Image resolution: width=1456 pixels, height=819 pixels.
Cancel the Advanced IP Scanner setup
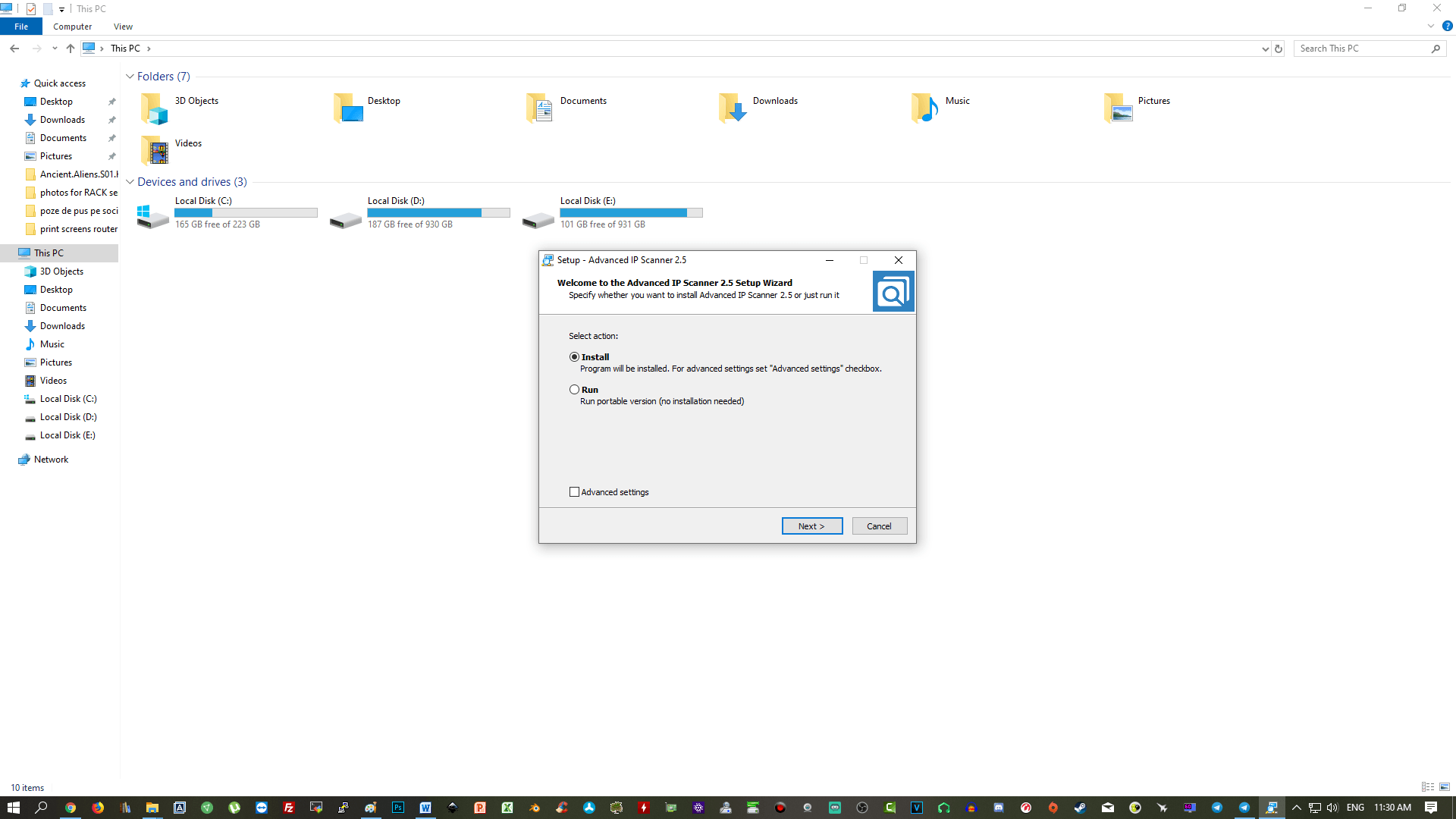(879, 526)
